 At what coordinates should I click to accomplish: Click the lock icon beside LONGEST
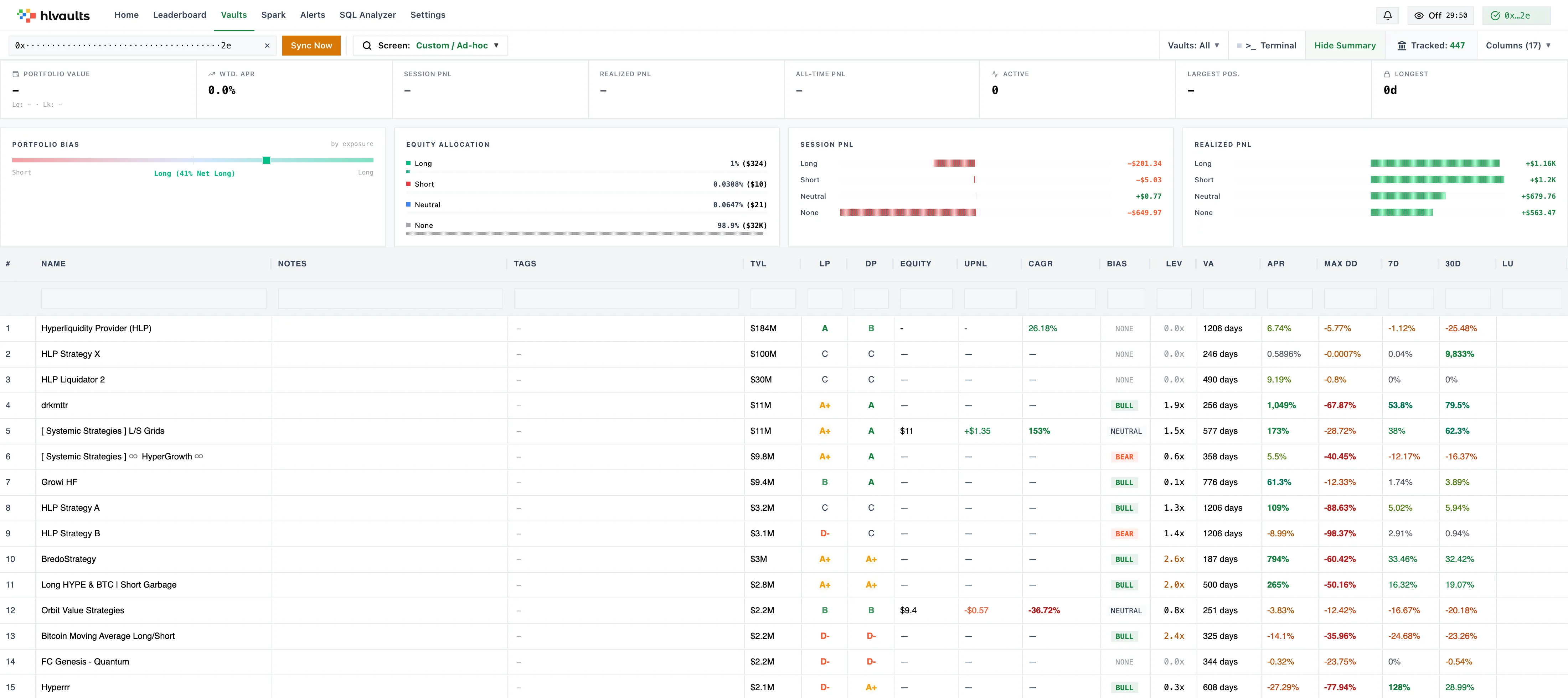click(1387, 74)
